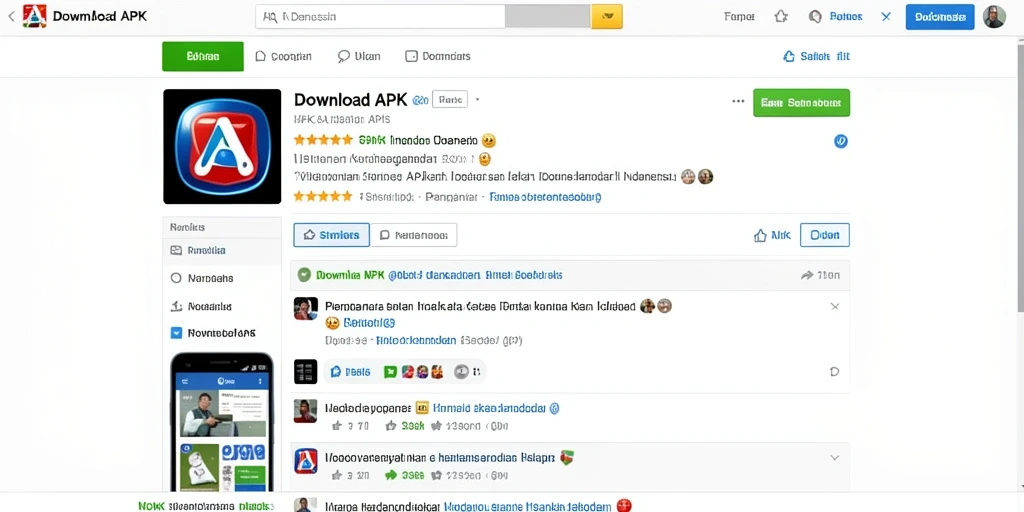Open the blue link after 'Pangantar'
The width and height of the screenshot is (1024, 512).
[x=545, y=196]
